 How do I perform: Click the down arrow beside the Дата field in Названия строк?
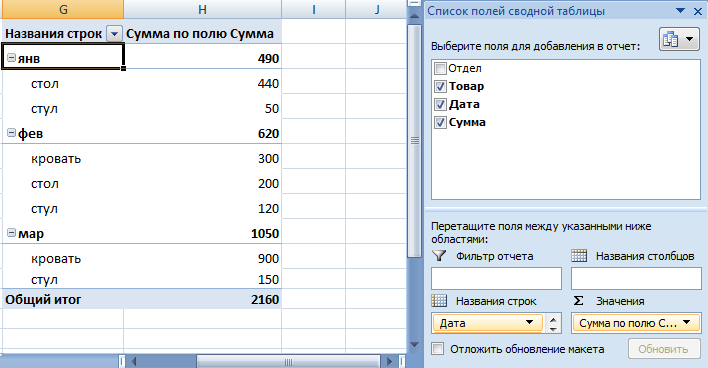pos(554,329)
